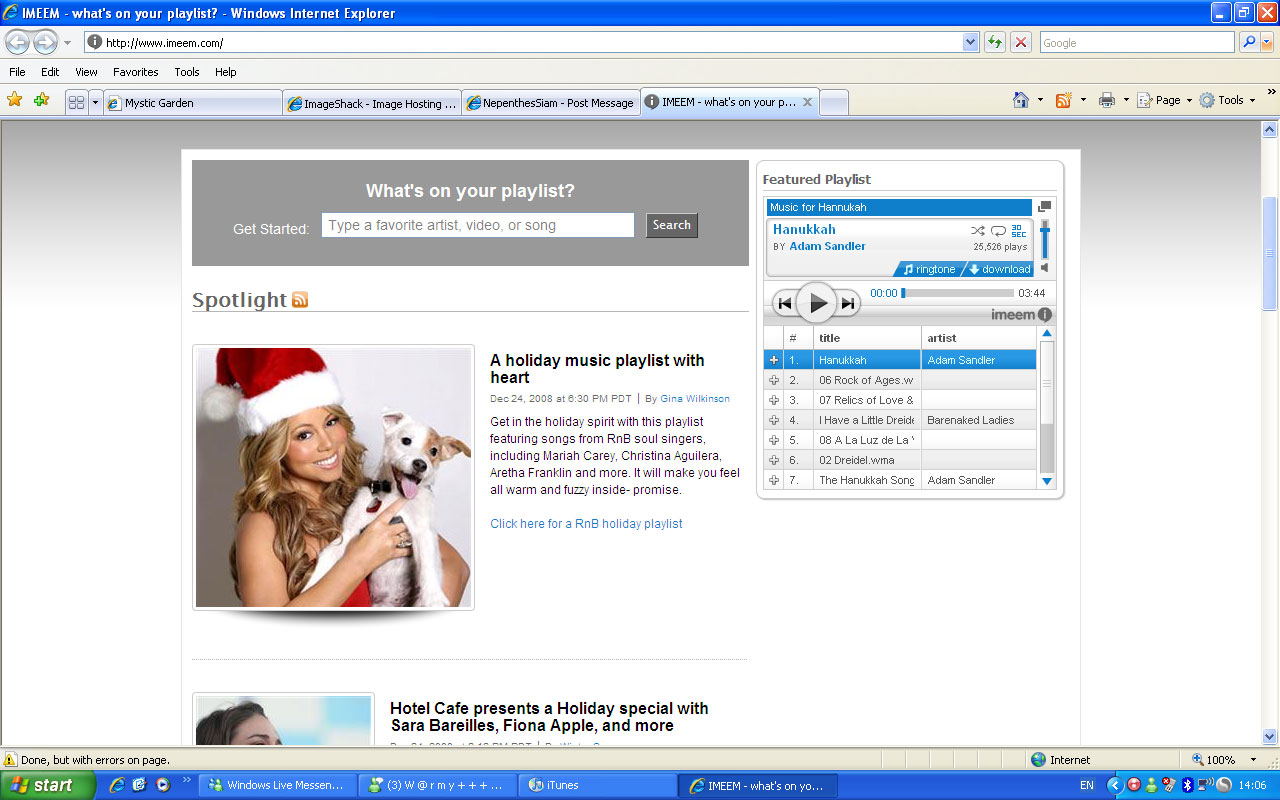This screenshot has width=1280, height=800.
Task: Click the Add to Favorites icon
Action: click(x=41, y=100)
